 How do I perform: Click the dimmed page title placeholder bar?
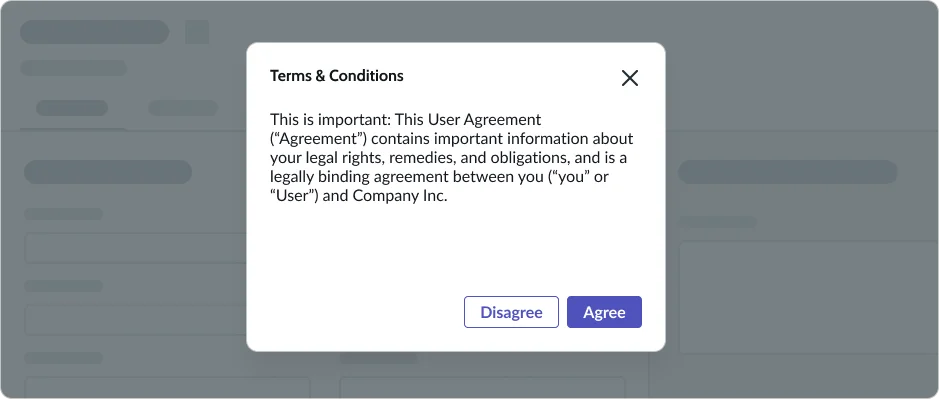pos(95,32)
